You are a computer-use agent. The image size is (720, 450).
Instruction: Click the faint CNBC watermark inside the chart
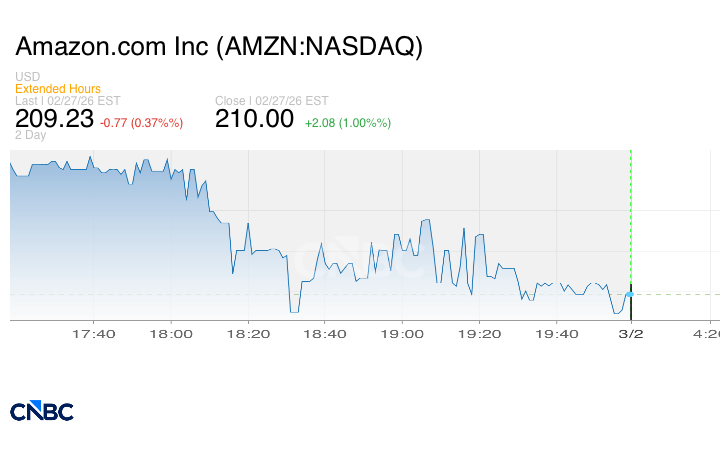(x=358, y=257)
